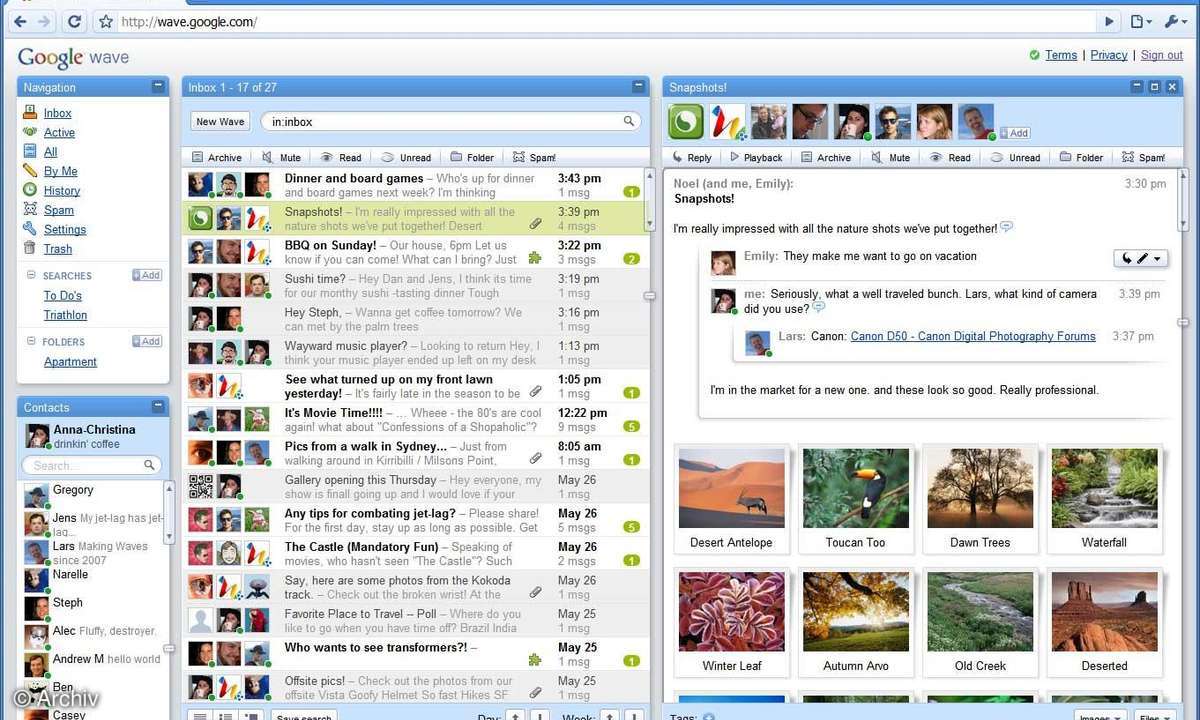Reload the page using the browser refresh button
1200x720 pixels.
pyautogui.click(x=74, y=21)
